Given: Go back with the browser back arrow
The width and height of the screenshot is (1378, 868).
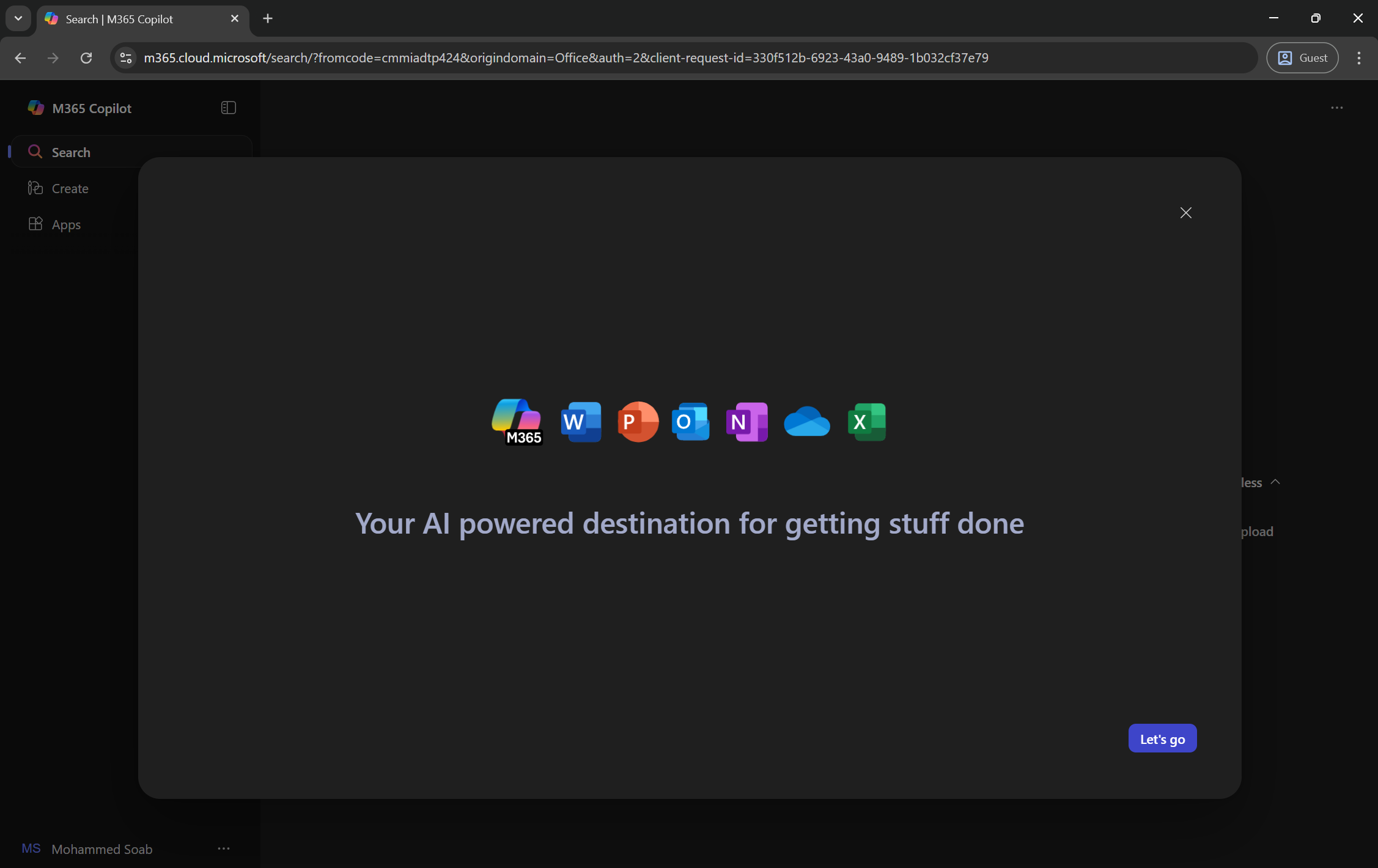Looking at the screenshot, I should [x=20, y=57].
